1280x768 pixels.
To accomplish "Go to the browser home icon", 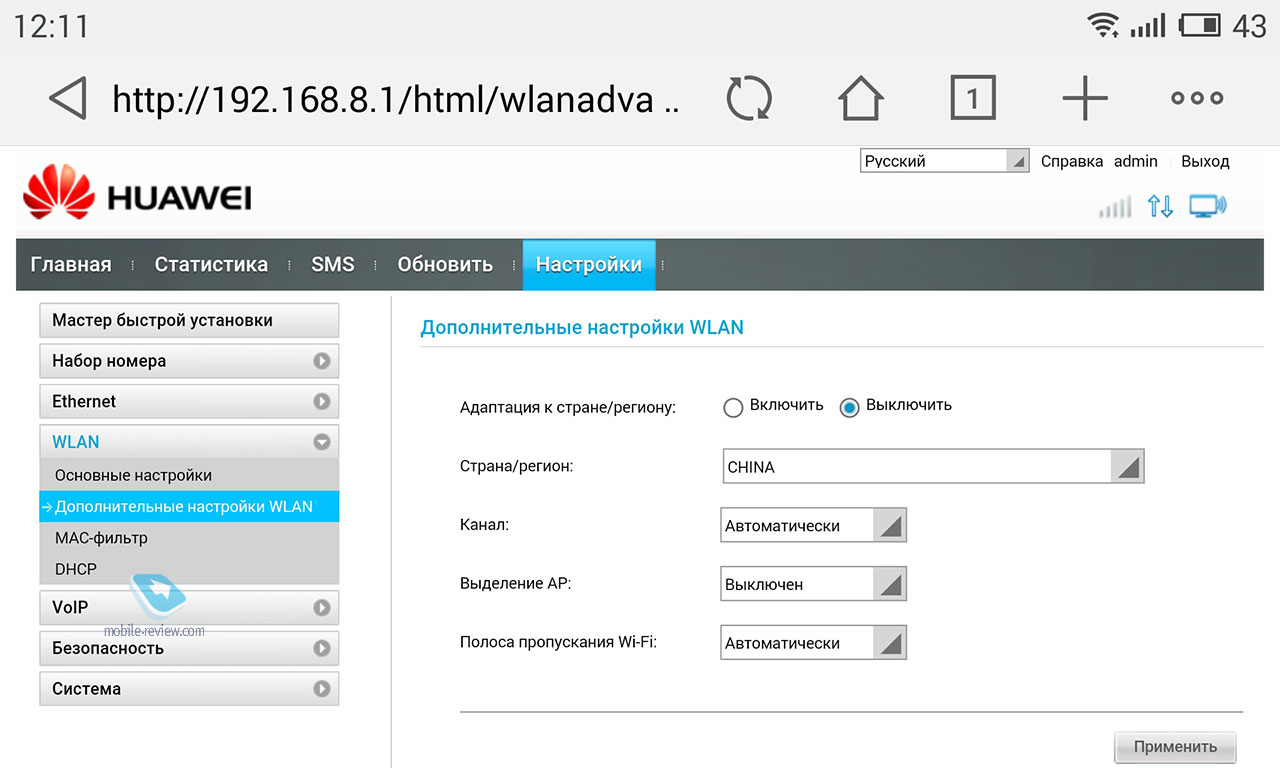I will (860, 99).
